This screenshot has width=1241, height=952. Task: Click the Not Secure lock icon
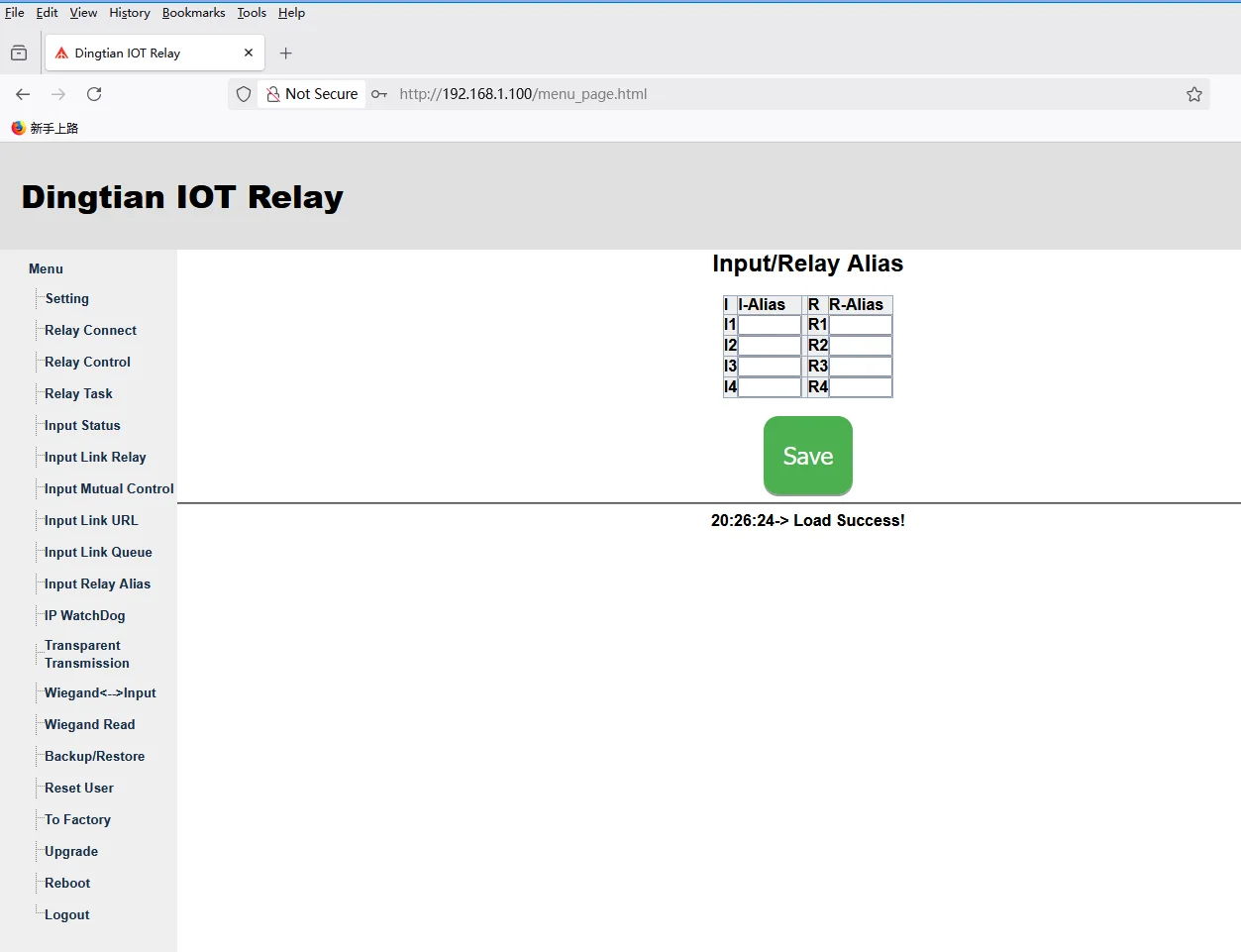point(273,94)
